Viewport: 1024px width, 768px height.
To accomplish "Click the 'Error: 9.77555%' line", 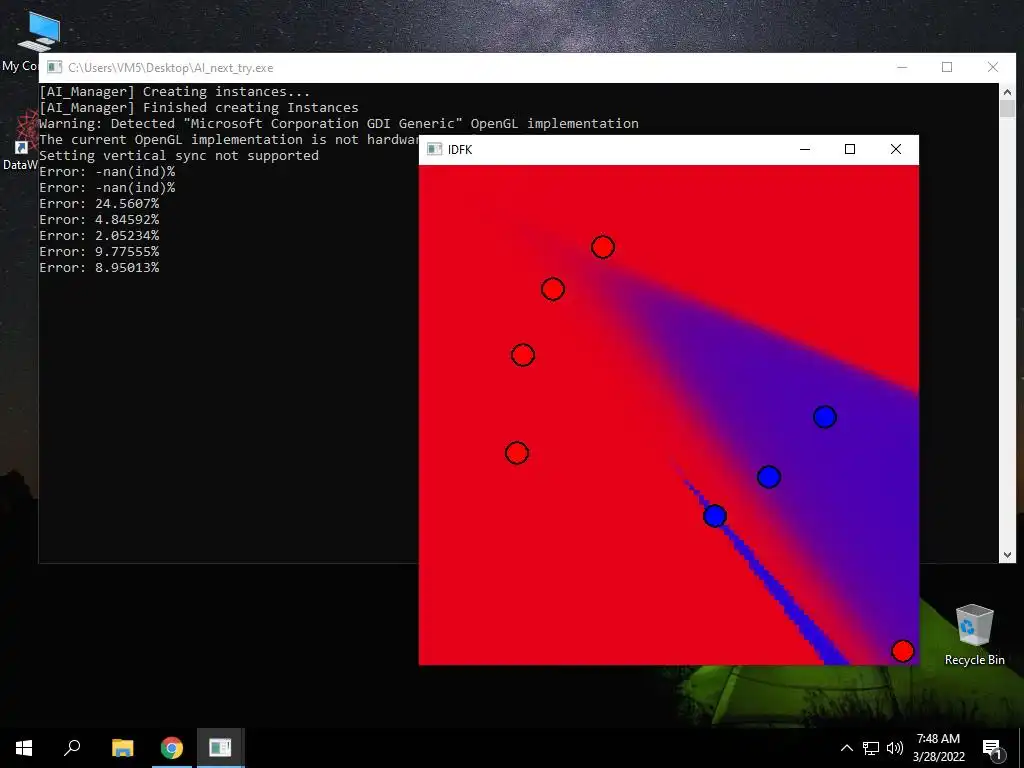I will 99,251.
